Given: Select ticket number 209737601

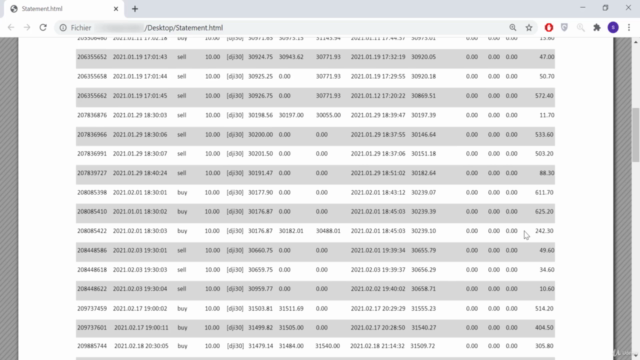Looking at the screenshot, I should tap(92, 327).
